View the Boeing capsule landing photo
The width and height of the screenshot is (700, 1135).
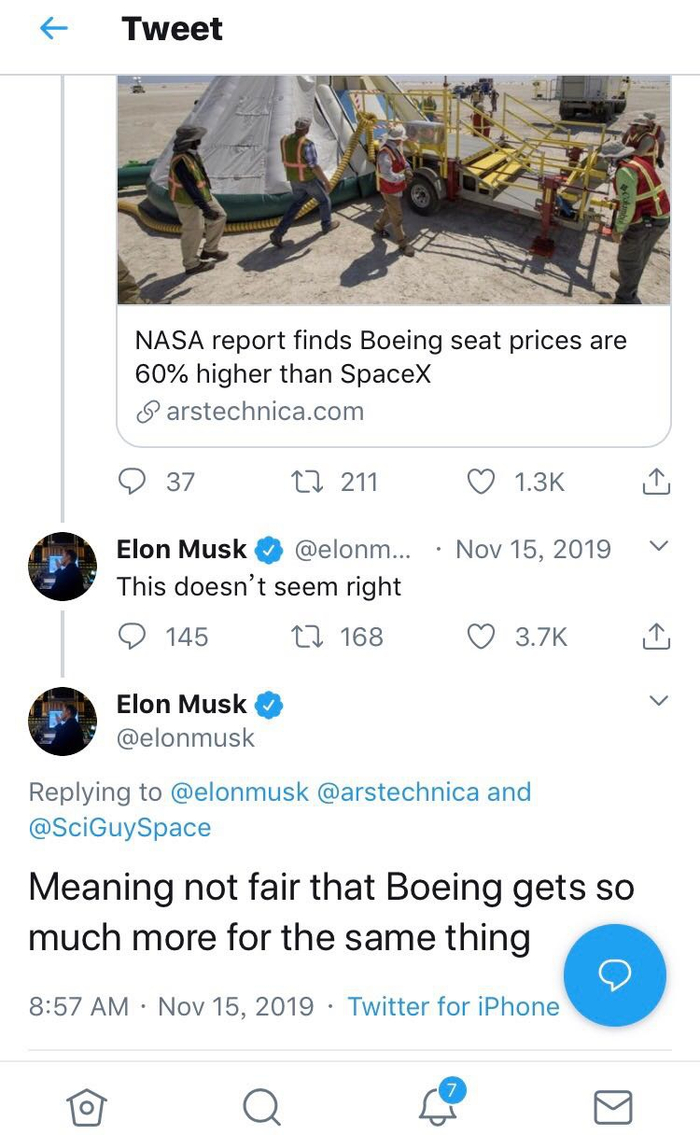[393, 190]
